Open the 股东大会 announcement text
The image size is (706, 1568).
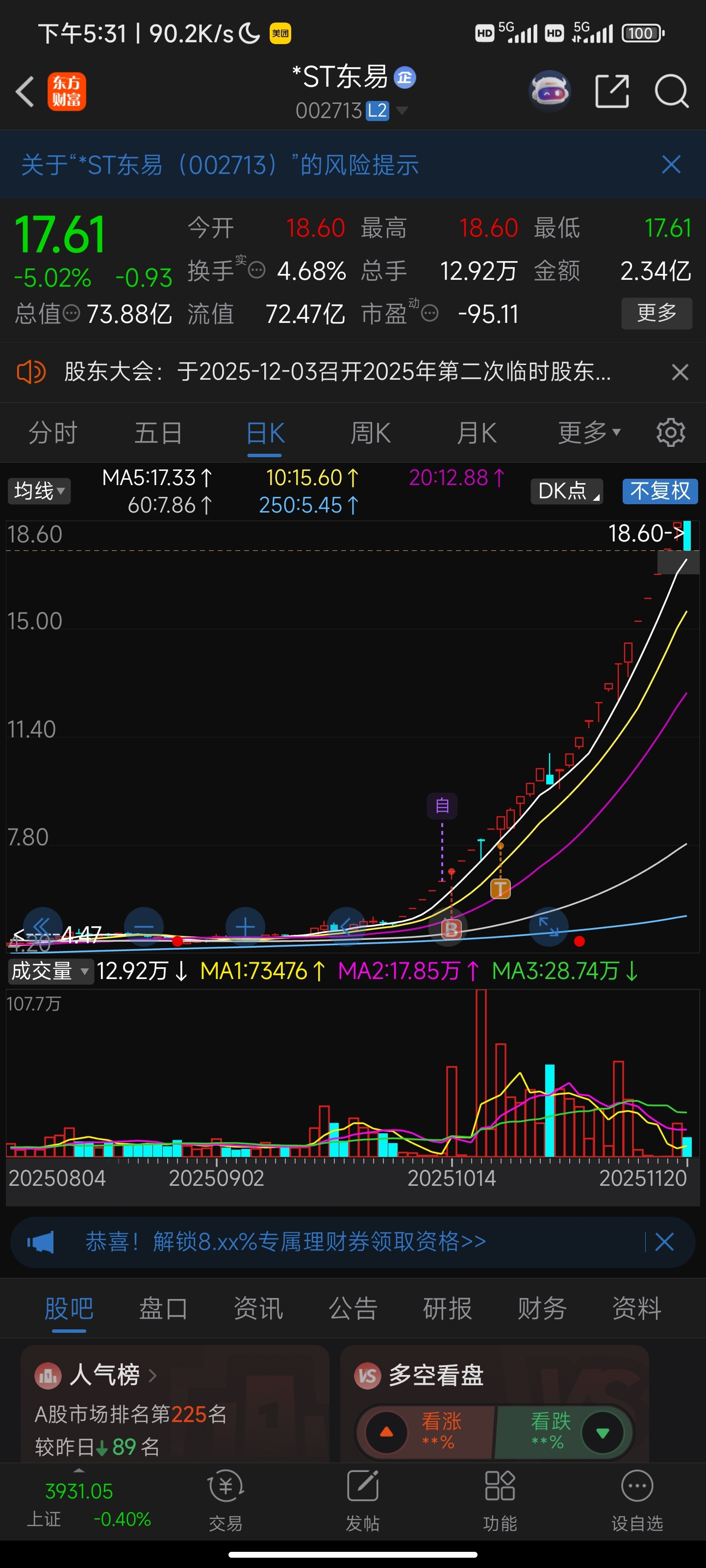338,371
